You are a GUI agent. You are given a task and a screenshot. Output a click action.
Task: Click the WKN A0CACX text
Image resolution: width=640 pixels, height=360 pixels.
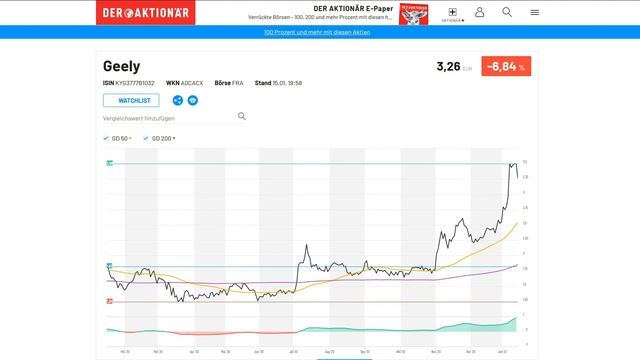(x=184, y=83)
